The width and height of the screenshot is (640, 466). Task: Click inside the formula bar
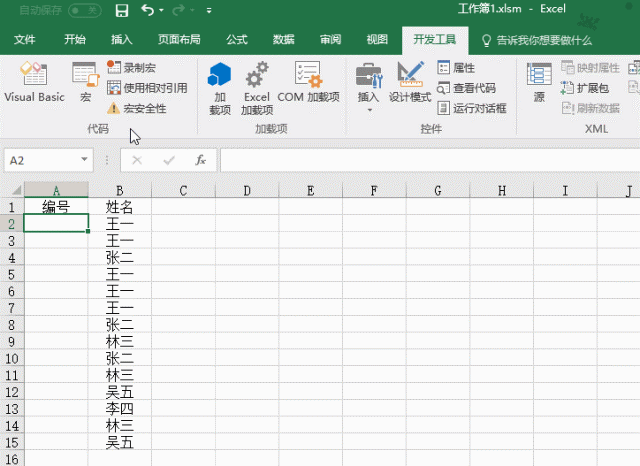pos(430,160)
